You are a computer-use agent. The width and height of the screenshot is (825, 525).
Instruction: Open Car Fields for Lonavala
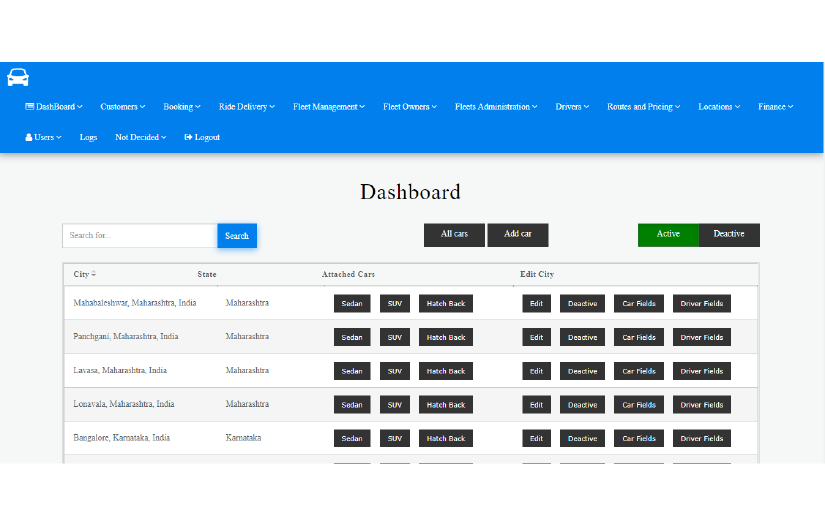[x=639, y=405]
